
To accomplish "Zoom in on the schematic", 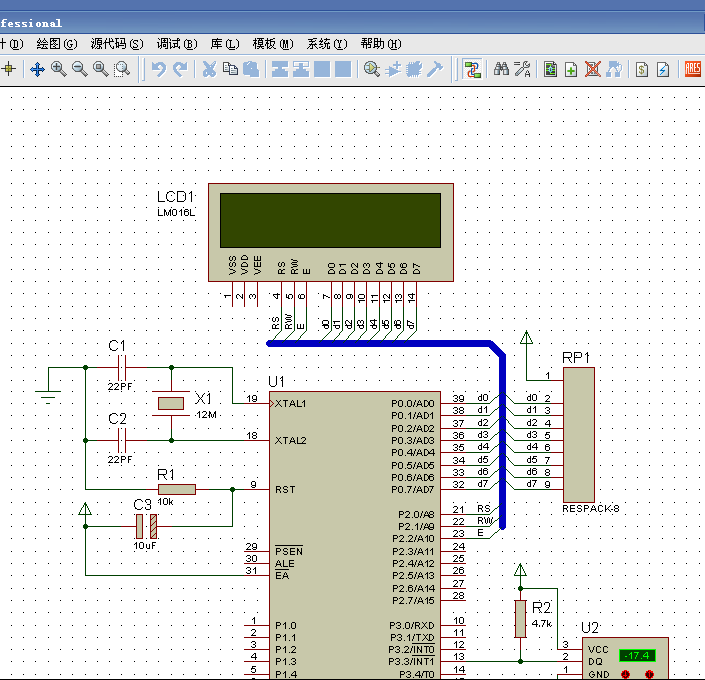I will (x=58, y=69).
